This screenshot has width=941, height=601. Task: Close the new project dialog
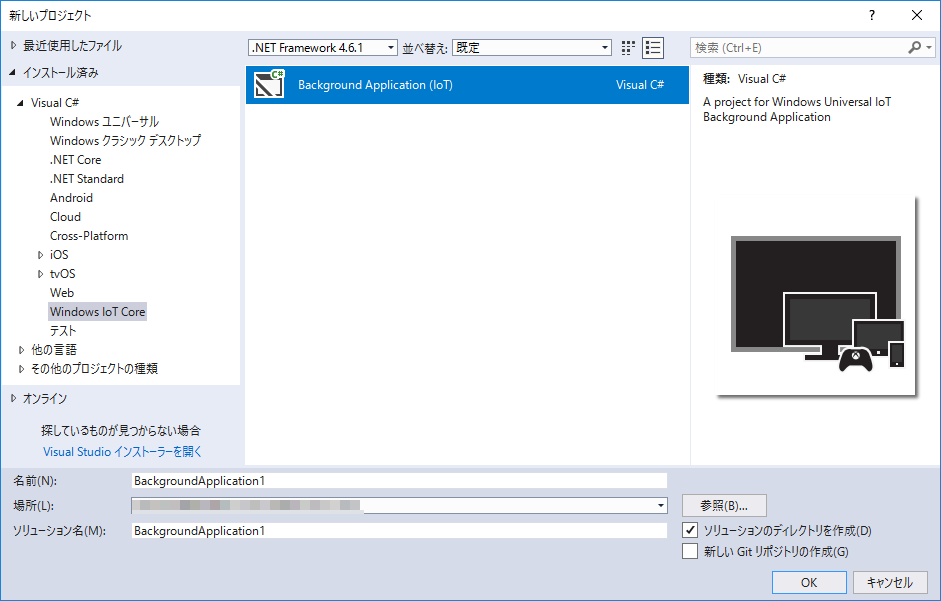coord(917,16)
